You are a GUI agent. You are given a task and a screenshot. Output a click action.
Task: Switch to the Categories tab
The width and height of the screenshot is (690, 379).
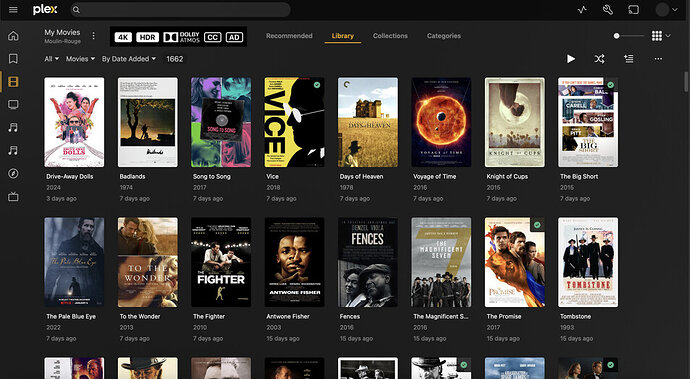444,36
